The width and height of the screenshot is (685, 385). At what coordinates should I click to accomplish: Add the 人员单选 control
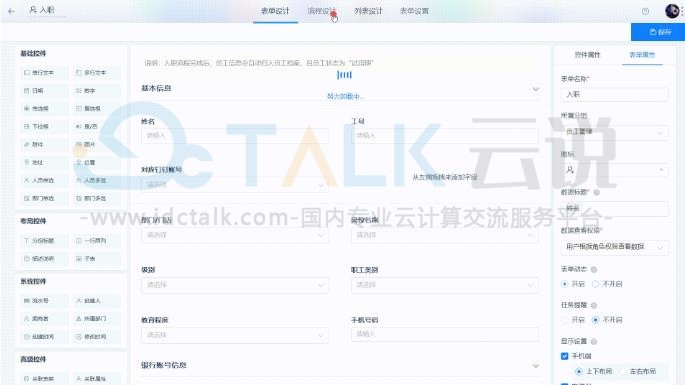pyautogui.click(x=44, y=180)
